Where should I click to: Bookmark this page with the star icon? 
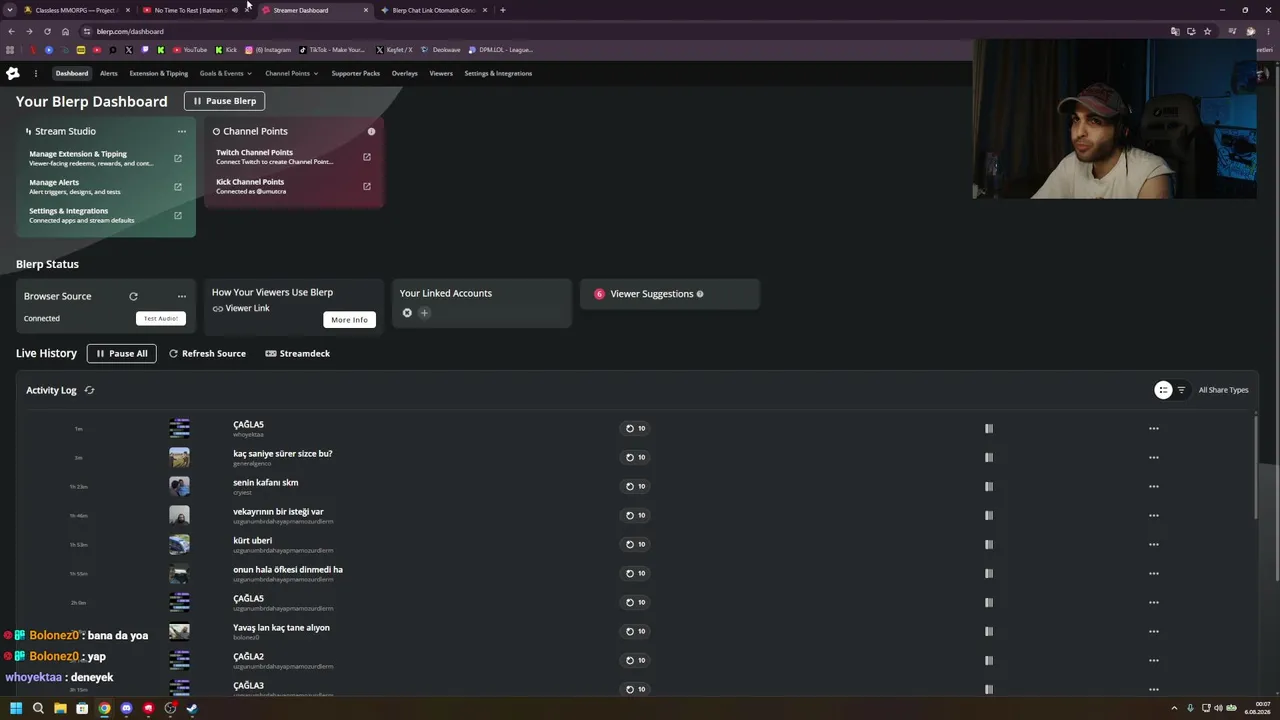coord(1207,31)
